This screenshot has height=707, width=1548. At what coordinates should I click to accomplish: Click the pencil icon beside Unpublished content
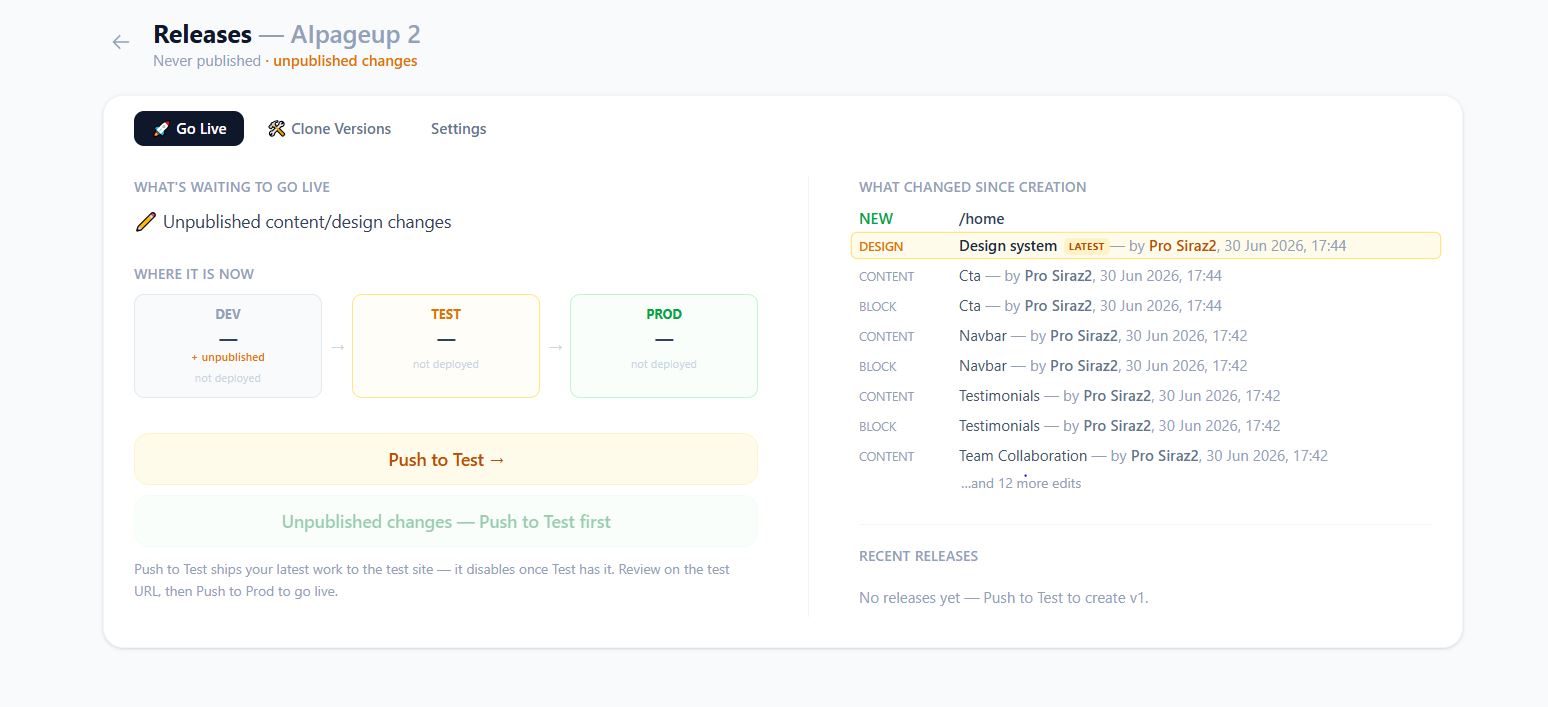tap(145, 222)
